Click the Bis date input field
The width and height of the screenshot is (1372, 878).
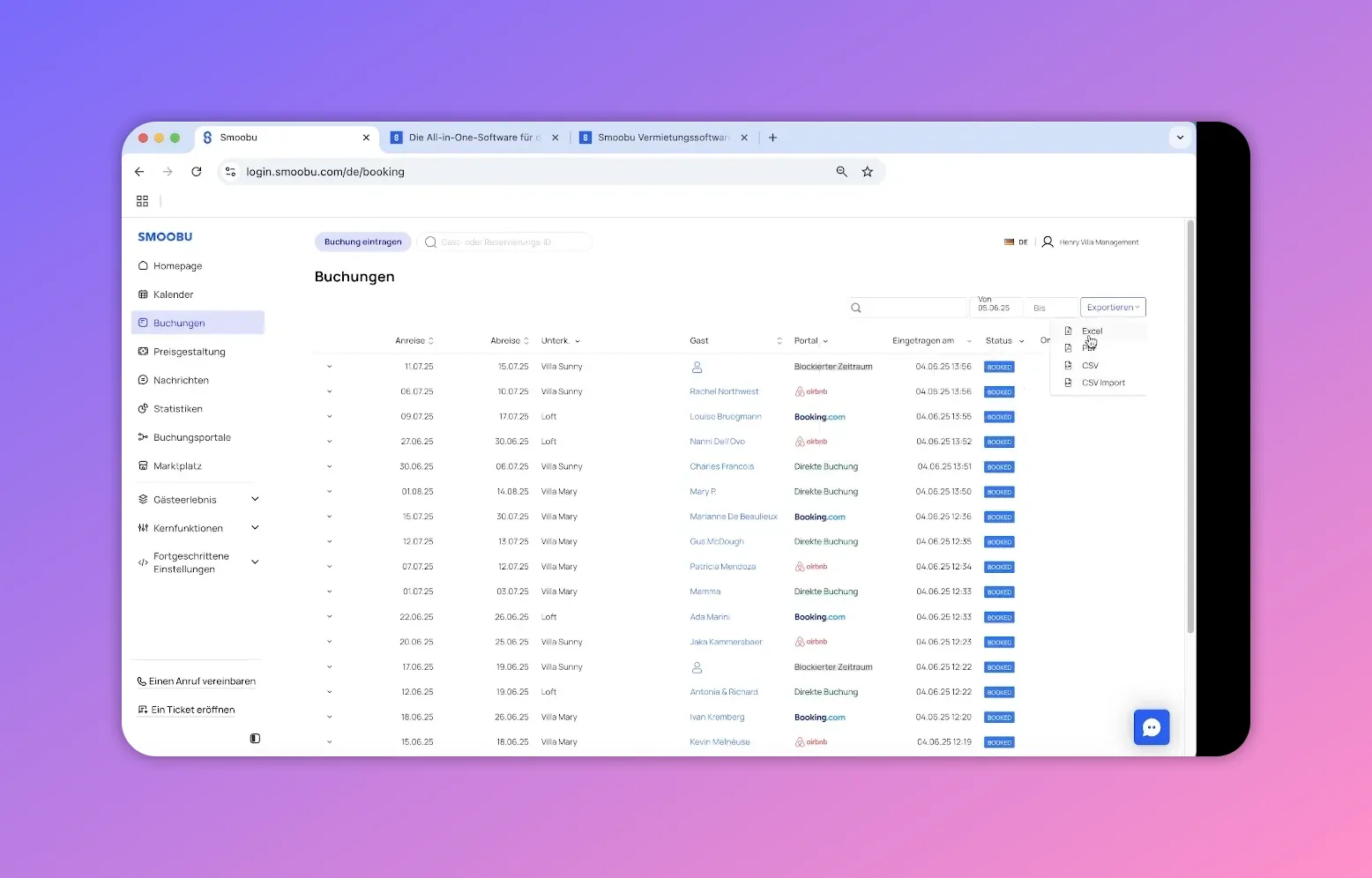(1050, 307)
